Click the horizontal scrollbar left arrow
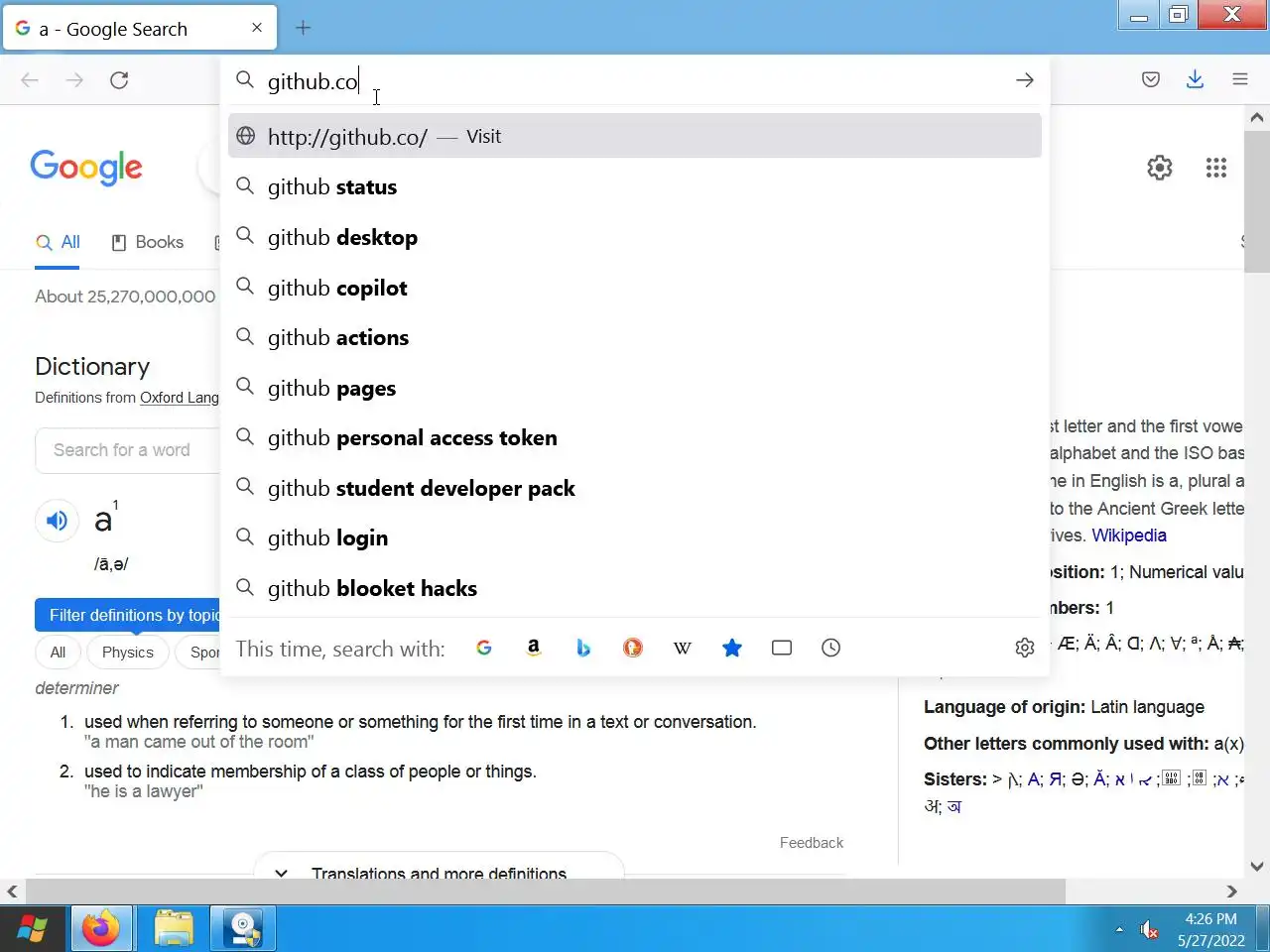The height and width of the screenshot is (952, 1270). [x=12, y=892]
